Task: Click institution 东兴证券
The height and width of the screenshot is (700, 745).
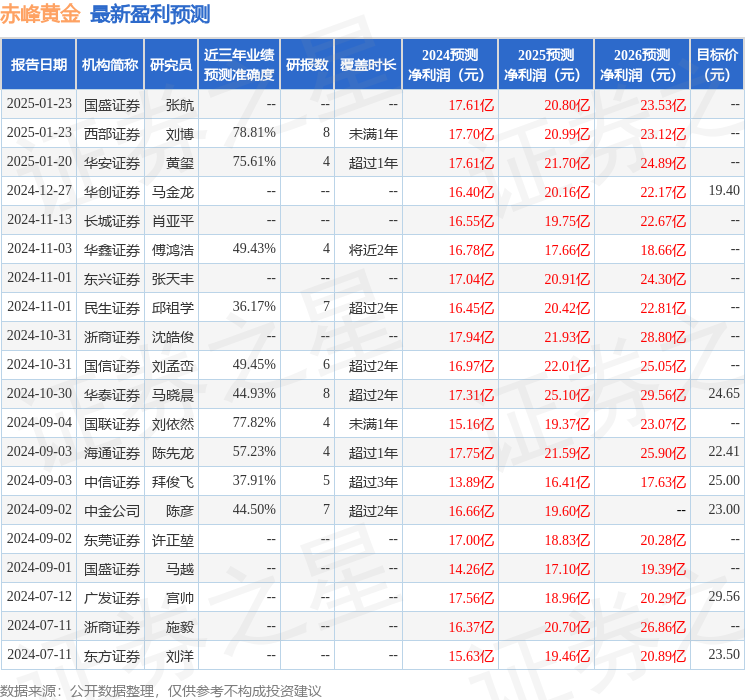Action: pyautogui.click(x=112, y=279)
